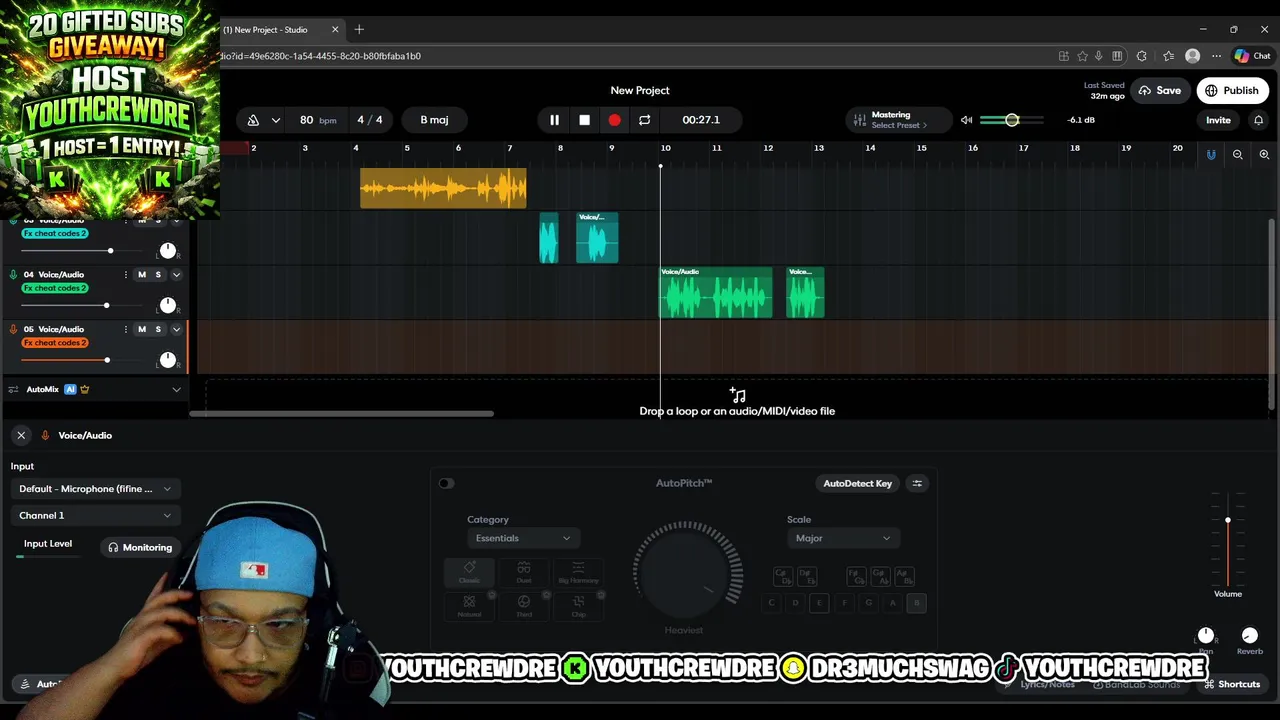
Task: Open the microphone input device dropdown
Action: coord(95,489)
